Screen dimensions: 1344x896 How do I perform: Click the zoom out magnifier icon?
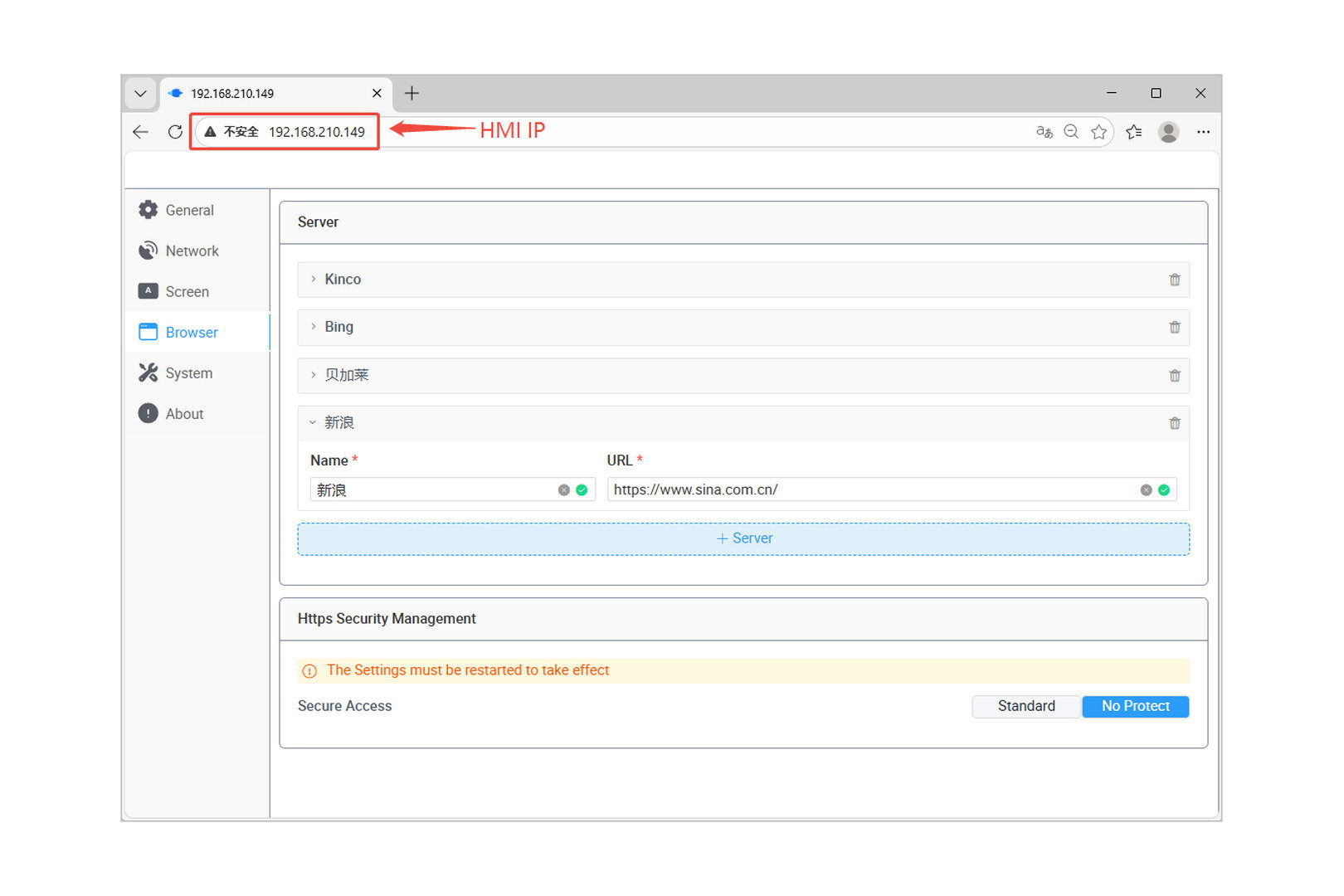pos(1071,132)
